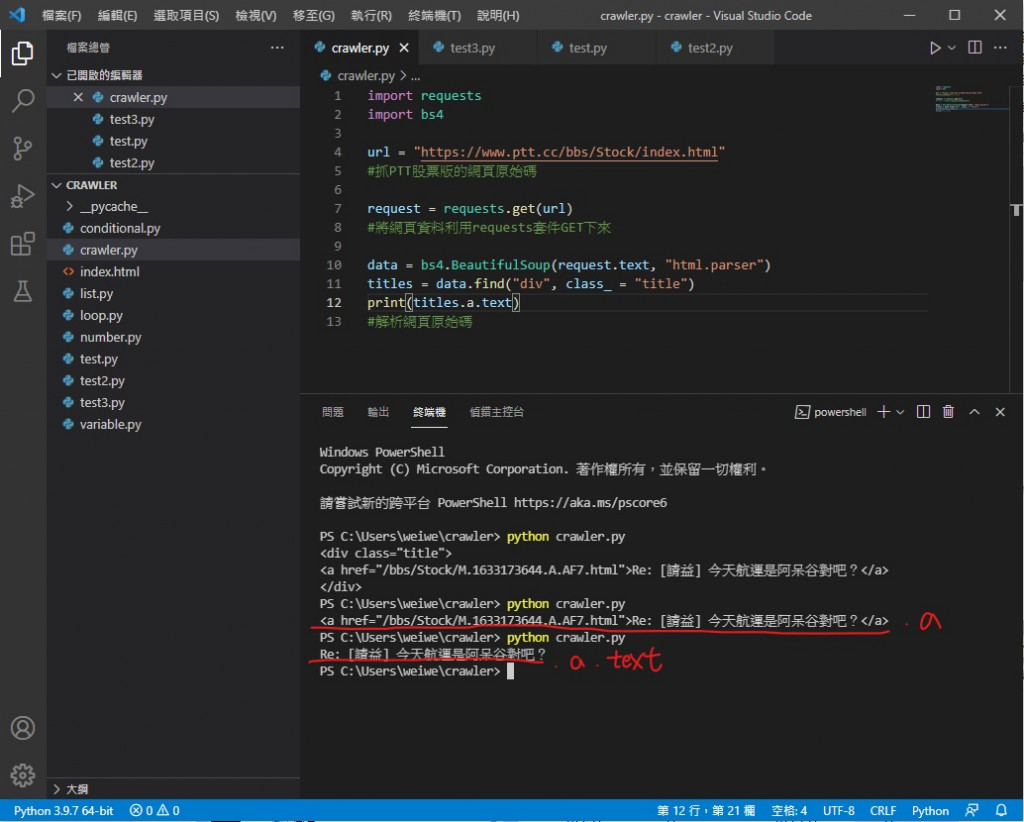Open the Run menu 執行(R)

(371, 15)
